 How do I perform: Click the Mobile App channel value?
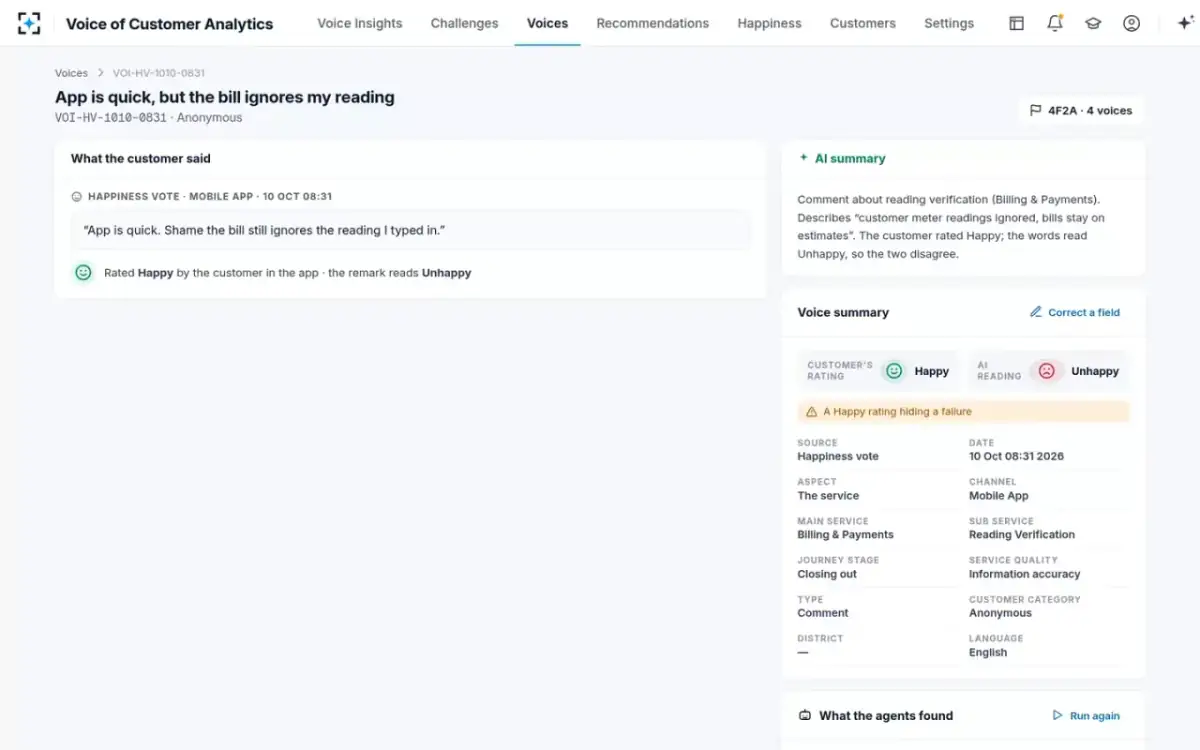999,496
